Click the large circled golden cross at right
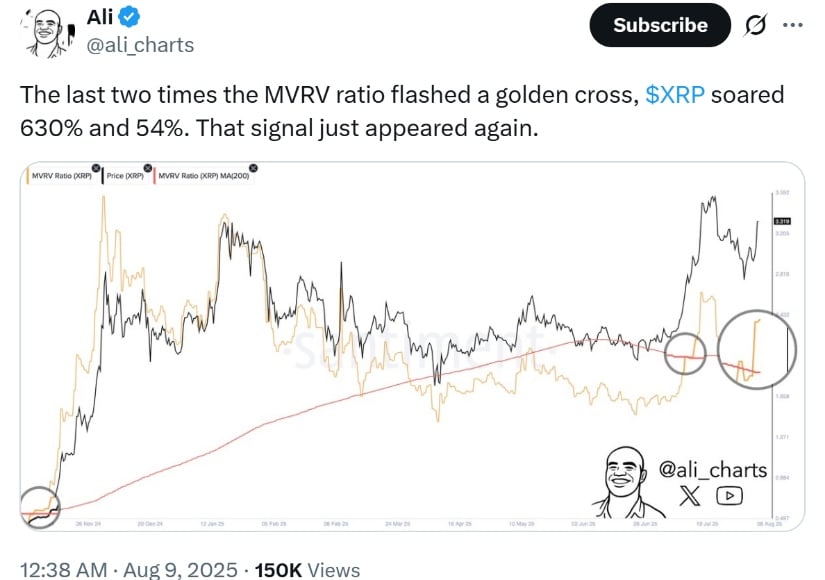This screenshot has height=580, width=825. click(757, 349)
